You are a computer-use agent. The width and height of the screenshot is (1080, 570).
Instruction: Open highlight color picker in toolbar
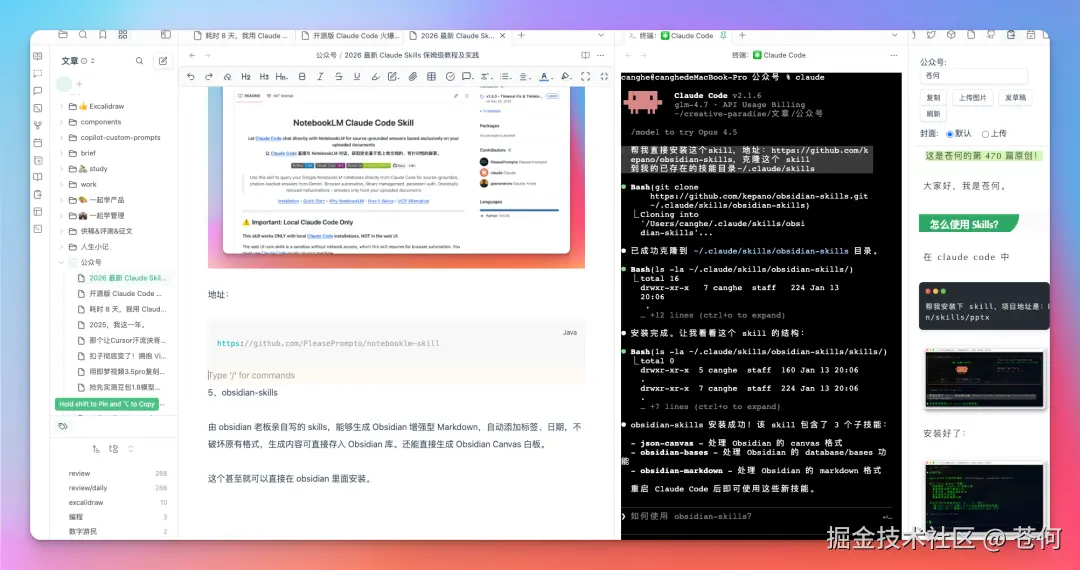pyautogui.click(x=565, y=76)
